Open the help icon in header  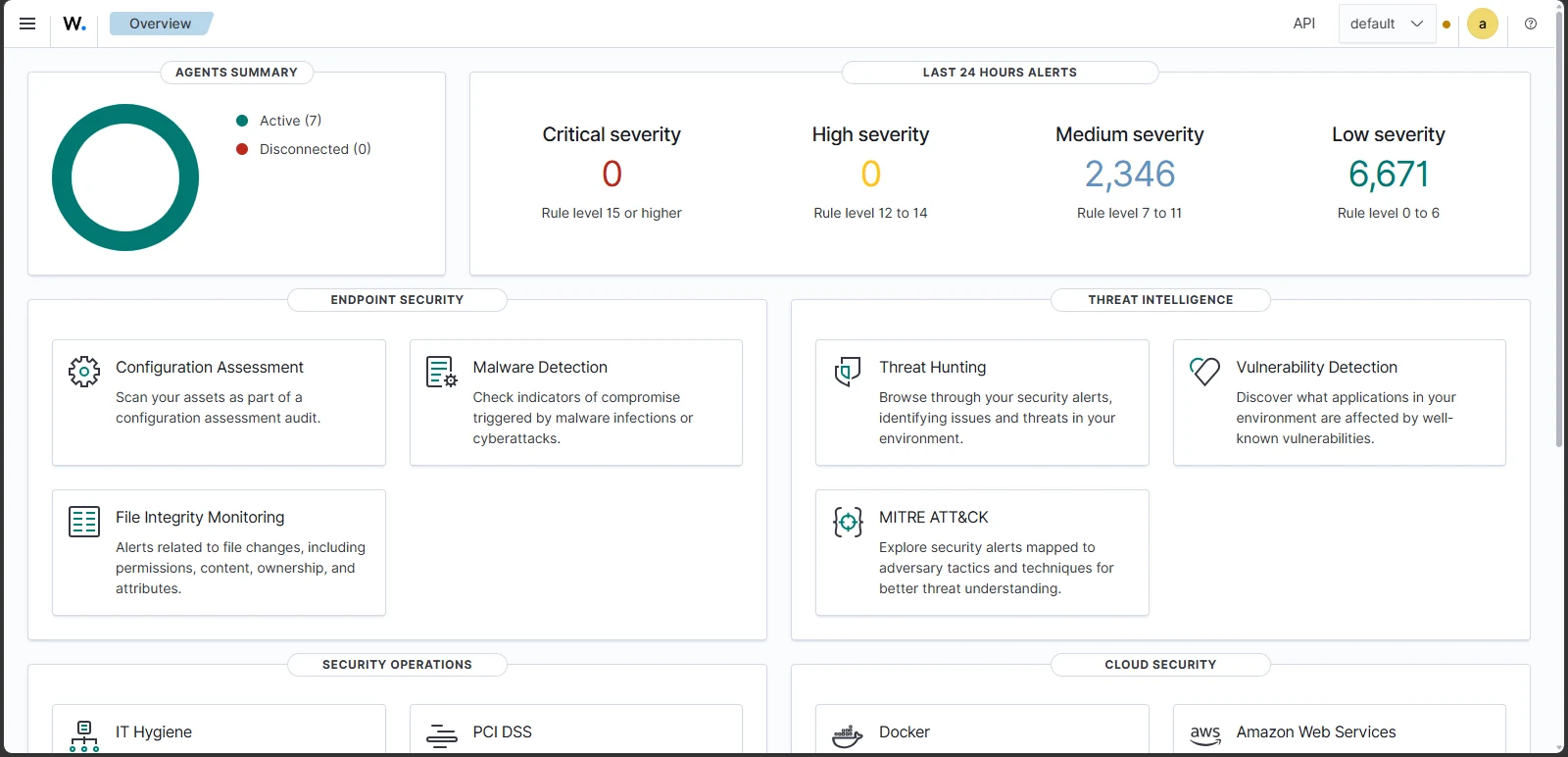pyautogui.click(x=1531, y=24)
